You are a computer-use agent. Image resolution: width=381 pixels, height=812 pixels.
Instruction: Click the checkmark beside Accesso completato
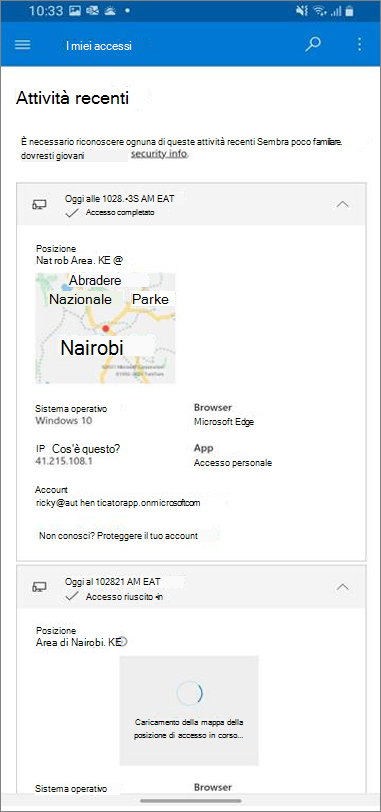point(72,212)
